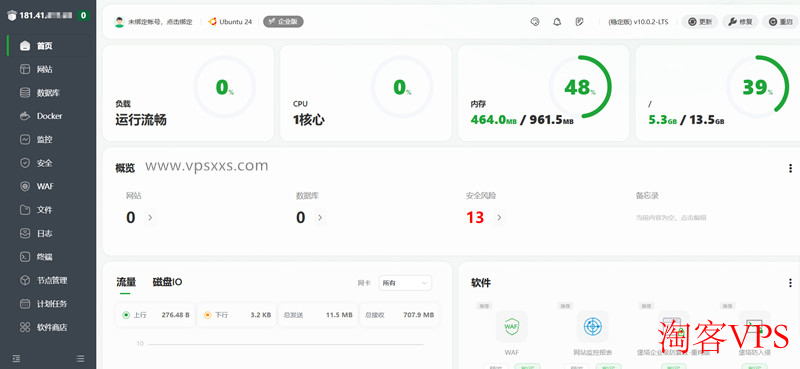Open the 节点管理 node management cube icon

click(25, 280)
